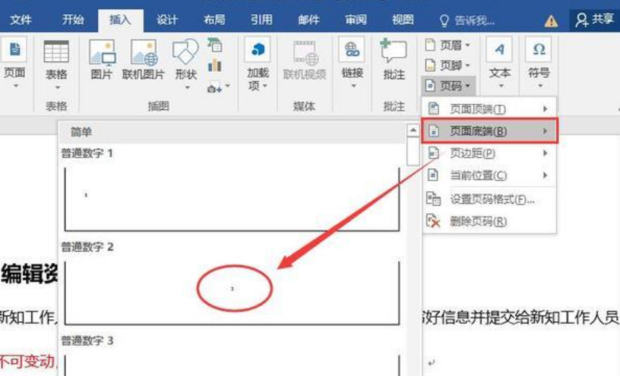
Task: Click the 当前位置 page icon
Action: (434, 175)
